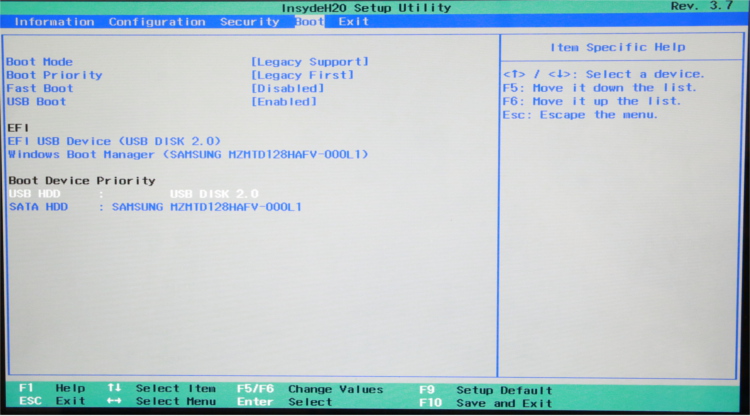Select the USB Boot label
This screenshot has height=416, width=750.
coord(36,102)
